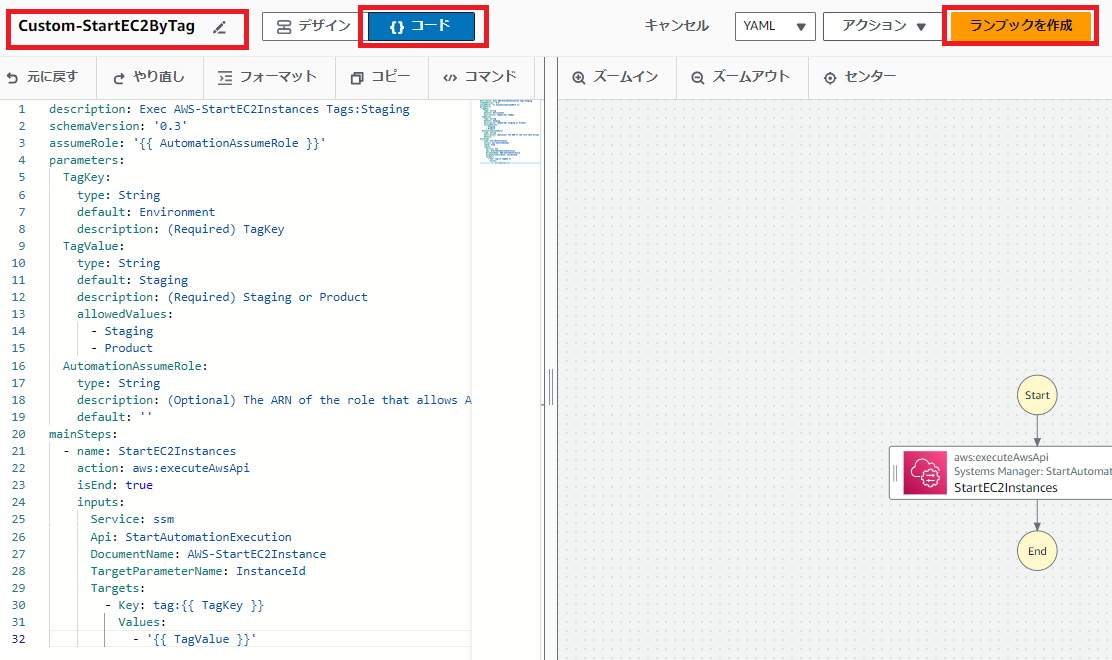Click AutomationAssumeRole: parameter line

coord(135,366)
